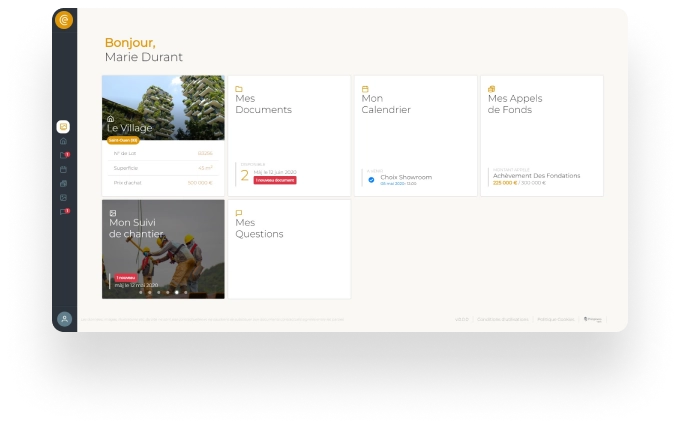Open sidebar folder icon with red badge
Viewport: 680px width, 428px height.
(64, 155)
